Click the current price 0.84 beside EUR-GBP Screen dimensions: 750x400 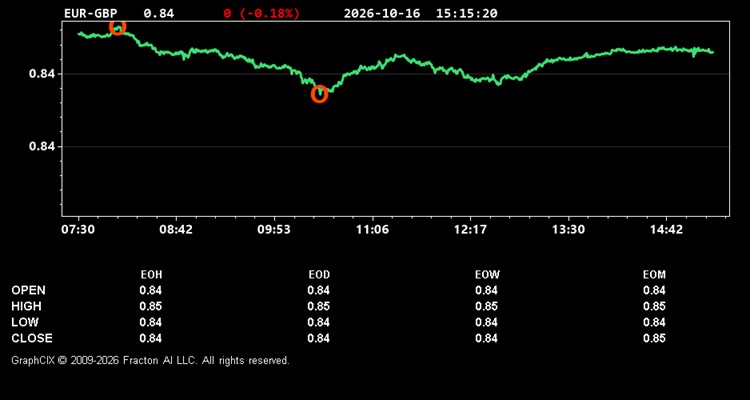click(x=159, y=13)
